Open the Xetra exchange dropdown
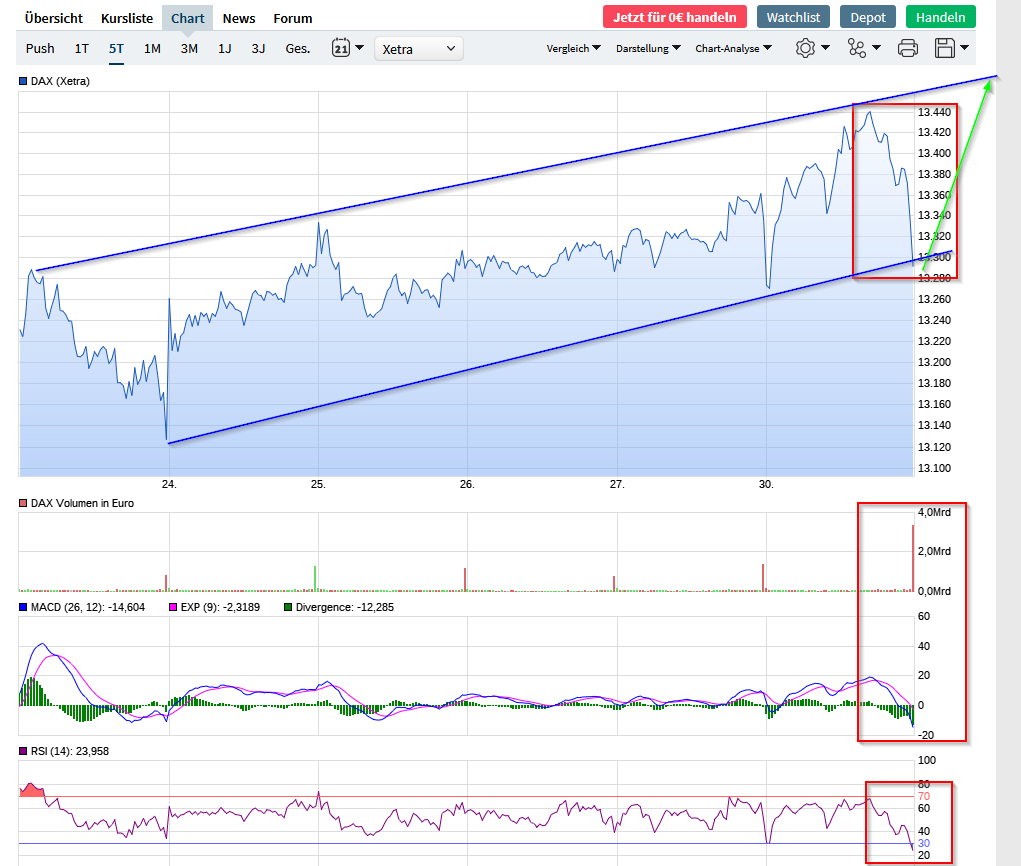 pos(419,49)
